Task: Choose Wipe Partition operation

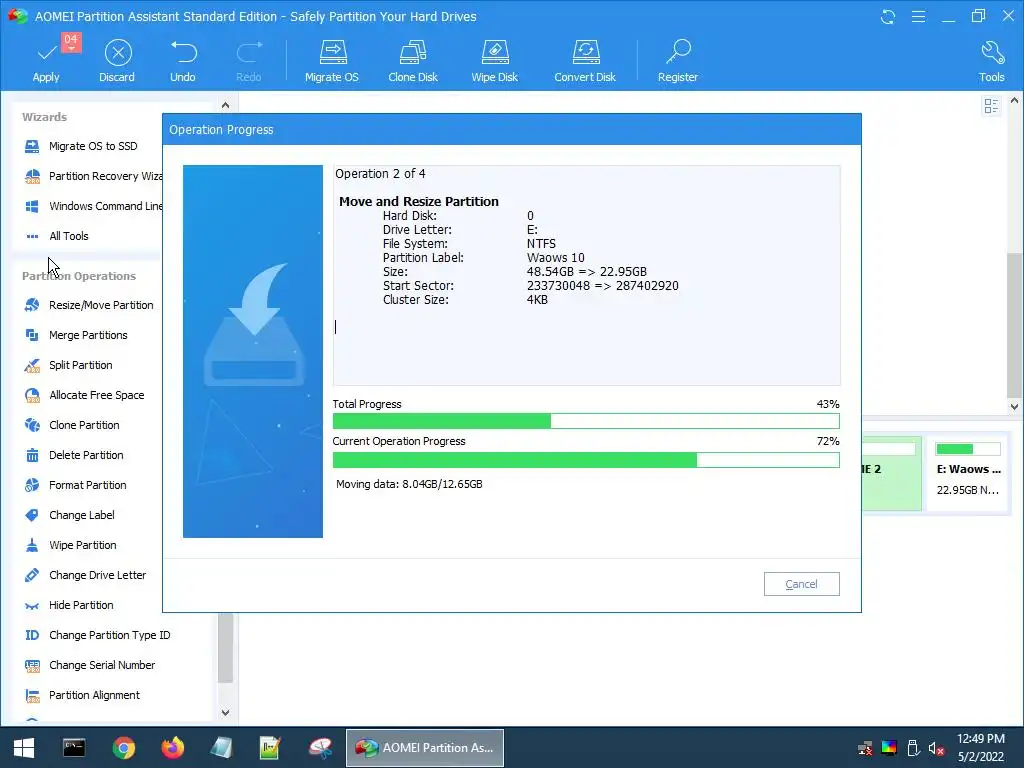Action: 71,545
